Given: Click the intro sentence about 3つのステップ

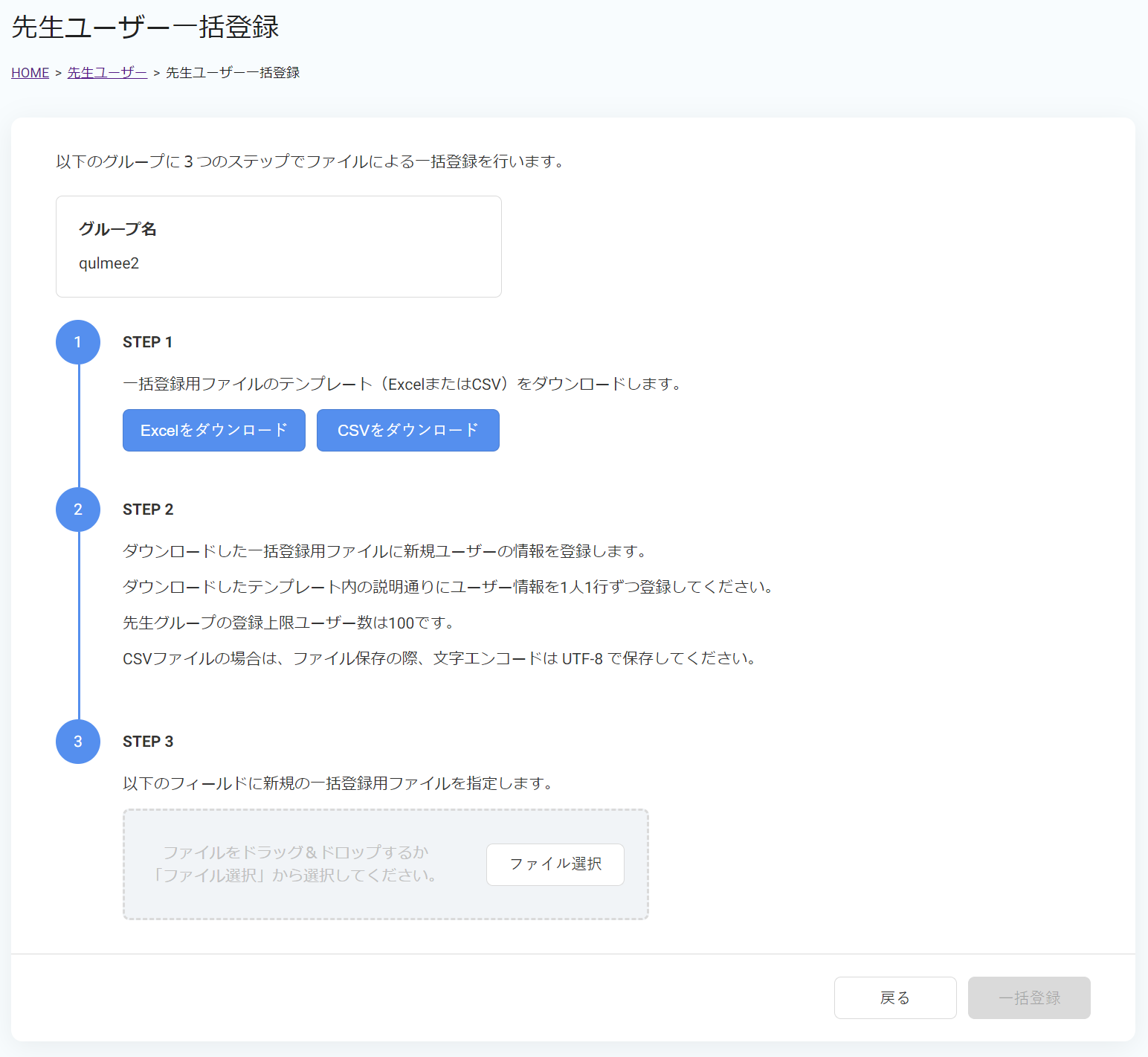Looking at the screenshot, I should [x=310, y=161].
